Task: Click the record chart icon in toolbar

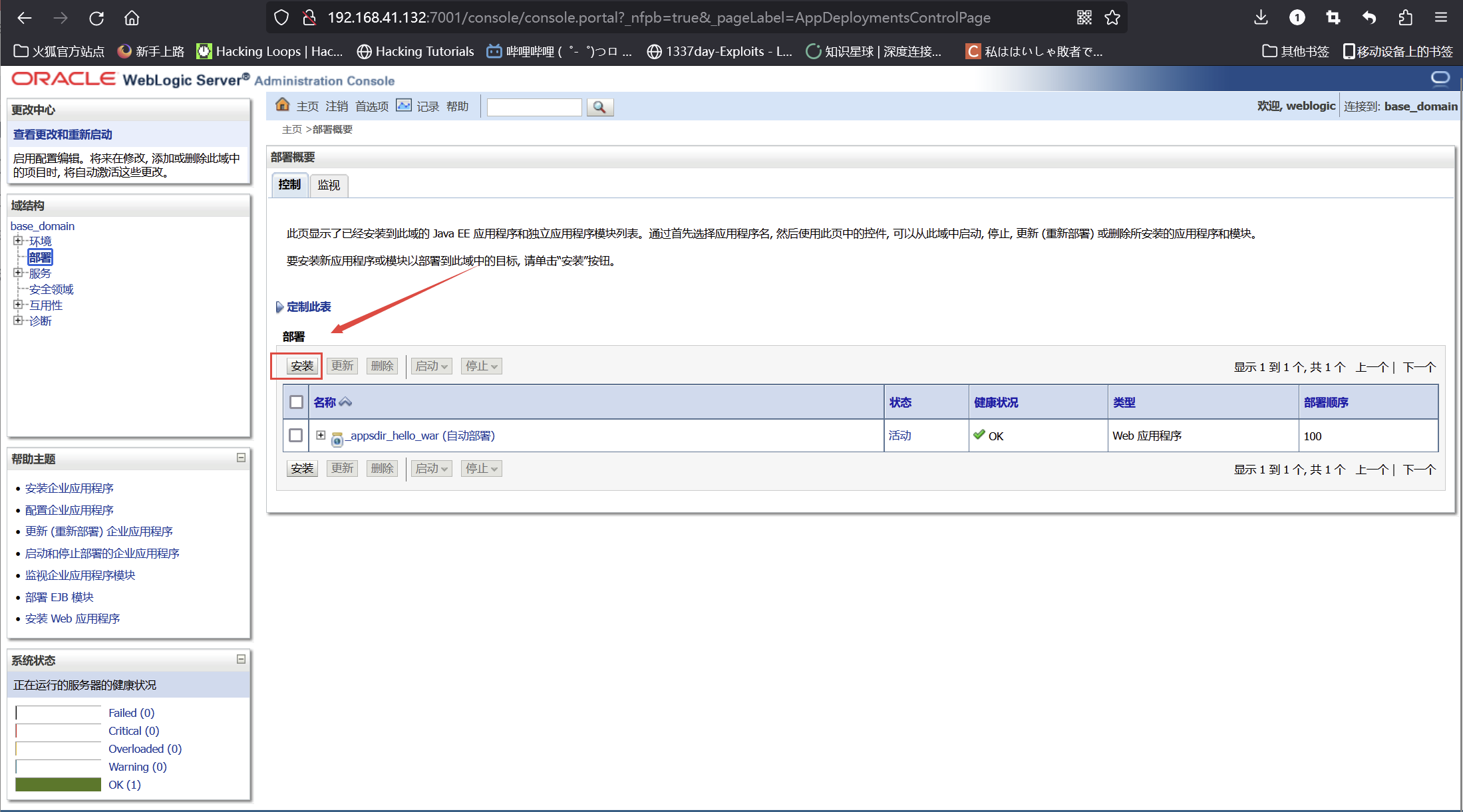Action: [x=404, y=105]
